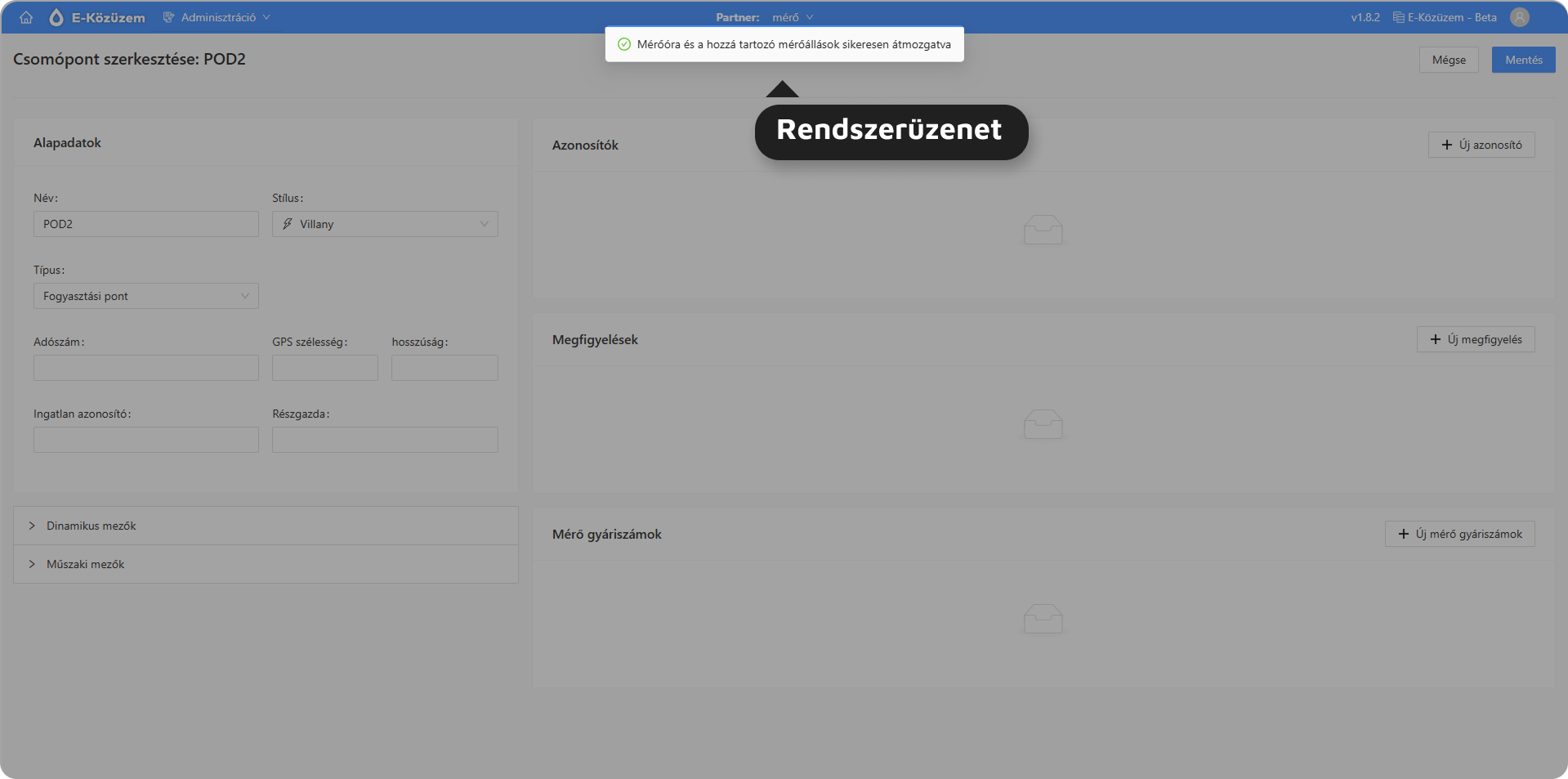
Task: Click the empty inbox icon under Mérő gyáriszámok
Action: [x=1043, y=619]
